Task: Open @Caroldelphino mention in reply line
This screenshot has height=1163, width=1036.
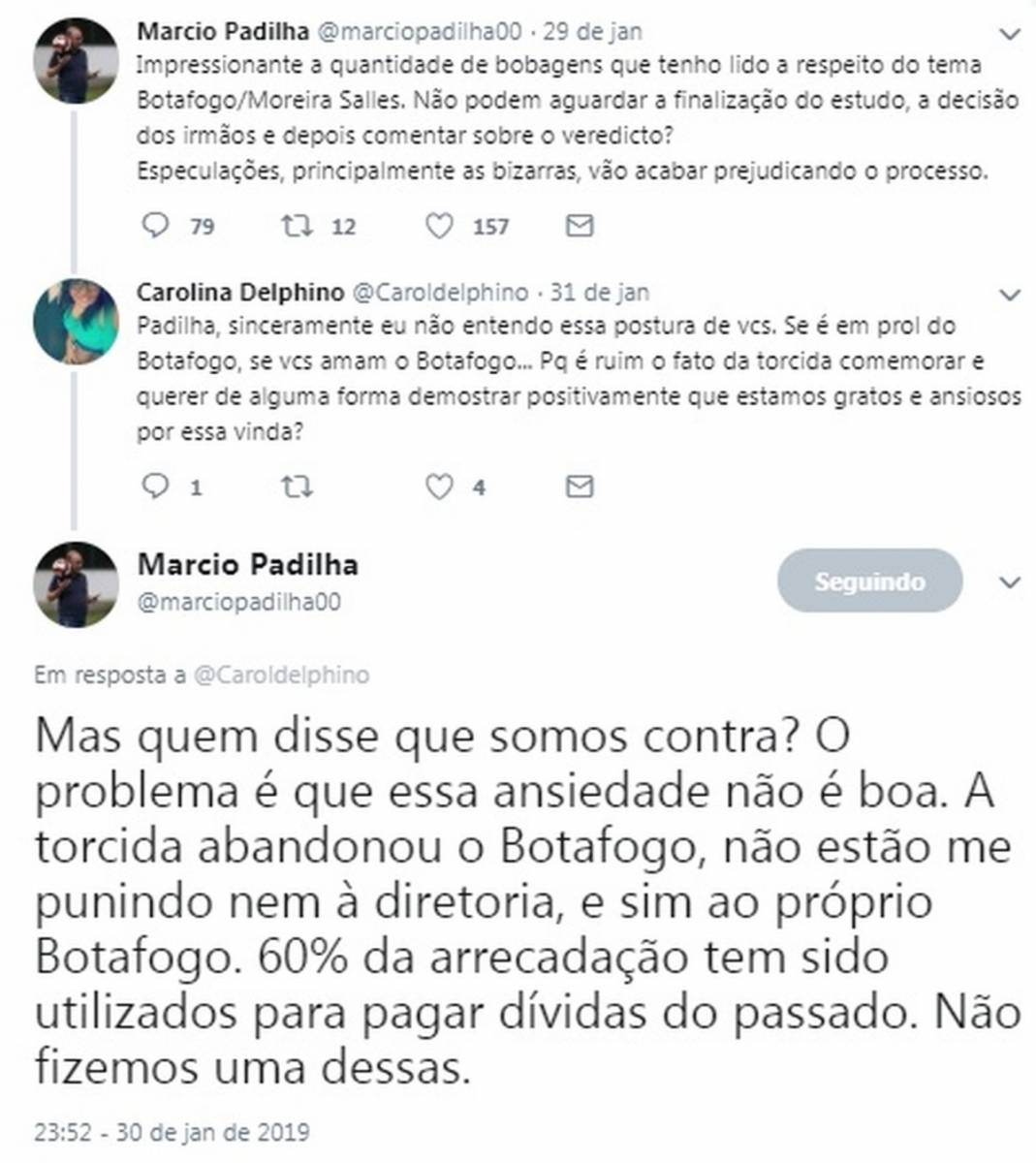Action: coord(281,675)
